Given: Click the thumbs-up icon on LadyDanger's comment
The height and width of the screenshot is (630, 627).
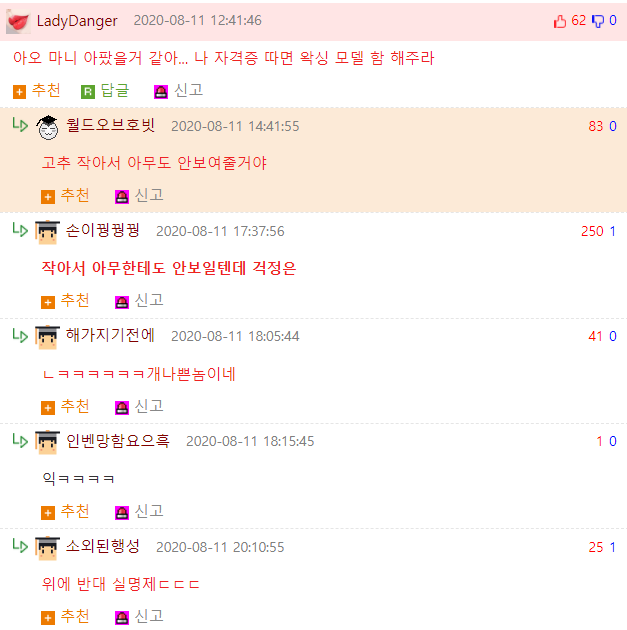Looking at the screenshot, I should [560, 21].
